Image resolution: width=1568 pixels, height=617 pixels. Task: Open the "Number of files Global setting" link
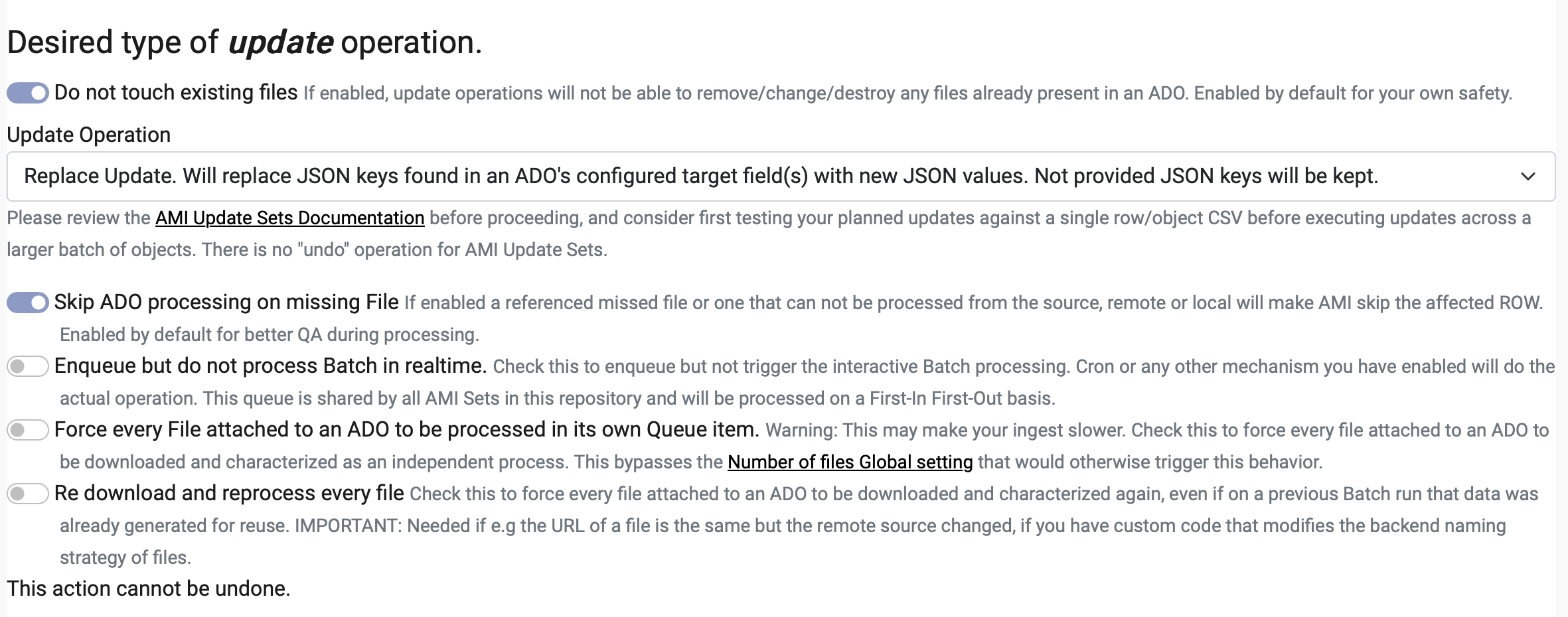850,462
